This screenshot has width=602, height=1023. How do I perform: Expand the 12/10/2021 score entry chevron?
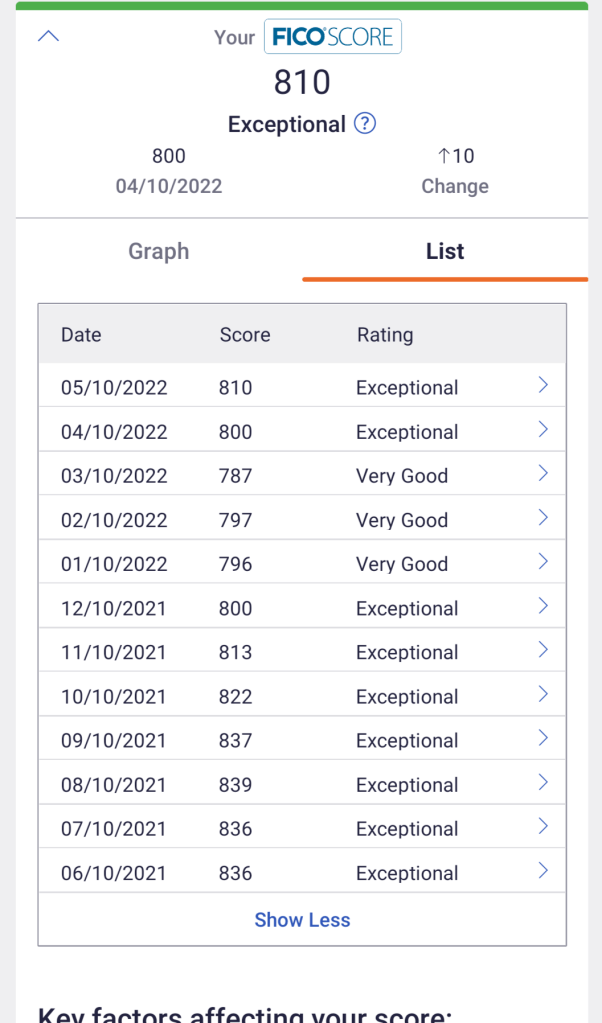tap(543, 606)
